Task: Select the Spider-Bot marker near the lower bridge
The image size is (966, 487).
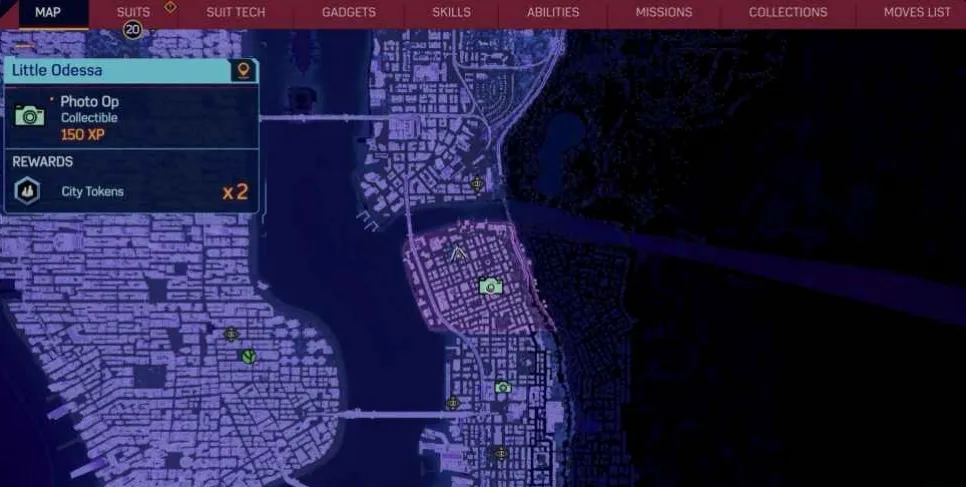Action: (x=453, y=403)
